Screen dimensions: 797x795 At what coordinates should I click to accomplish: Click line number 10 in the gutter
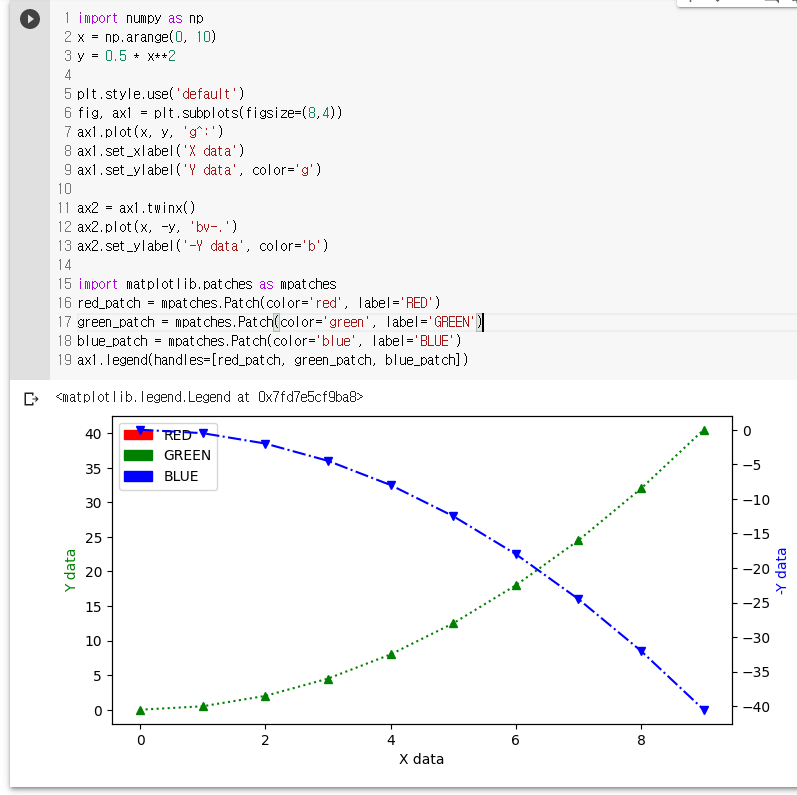click(64, 189)
